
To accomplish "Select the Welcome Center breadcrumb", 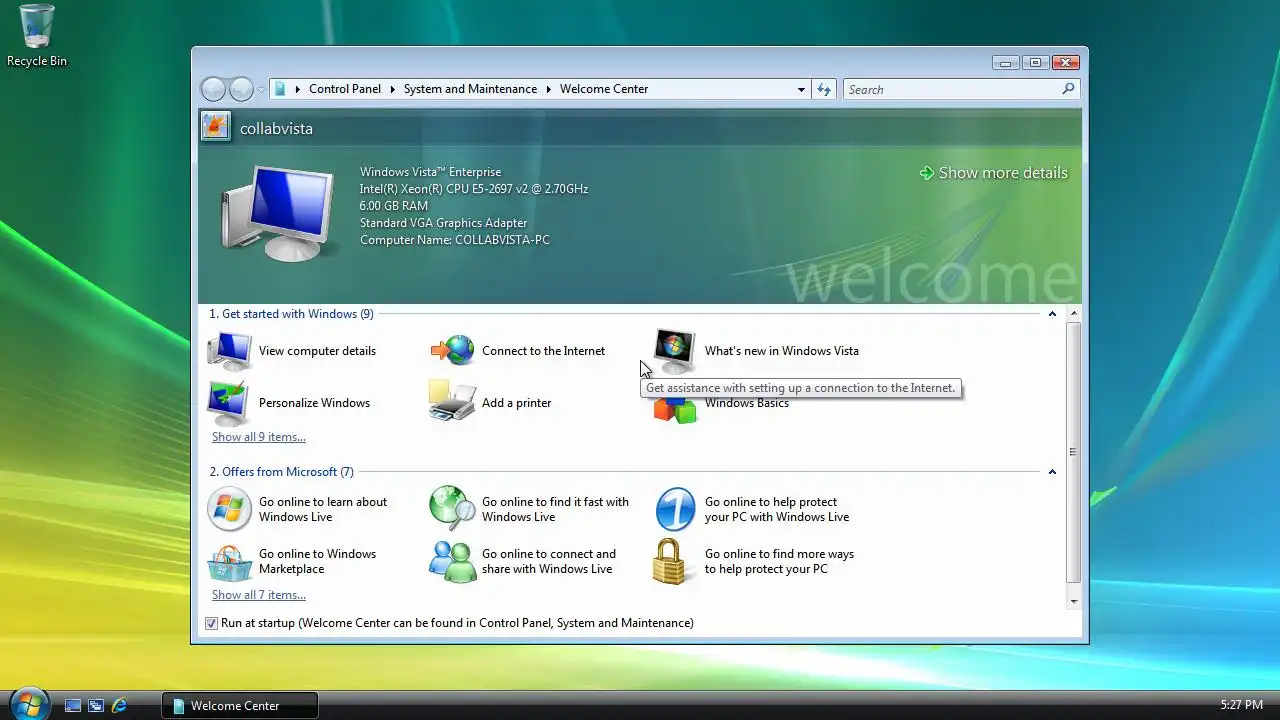I will (604, 89).
